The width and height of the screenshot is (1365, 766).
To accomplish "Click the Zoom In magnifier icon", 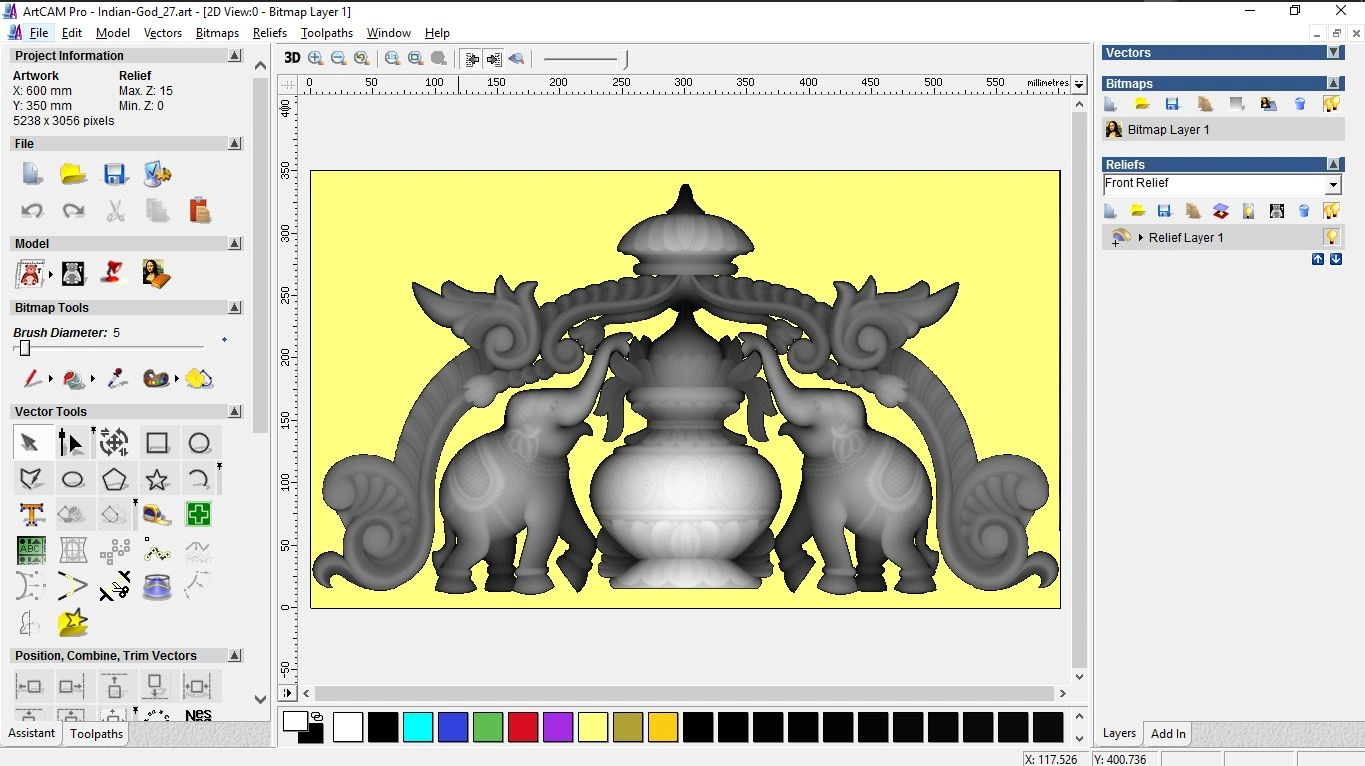I will point(316,59).
